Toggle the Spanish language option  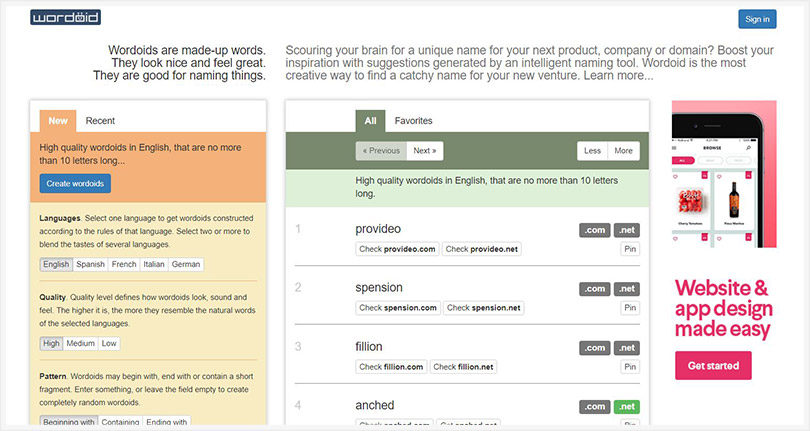click(90, 264)
